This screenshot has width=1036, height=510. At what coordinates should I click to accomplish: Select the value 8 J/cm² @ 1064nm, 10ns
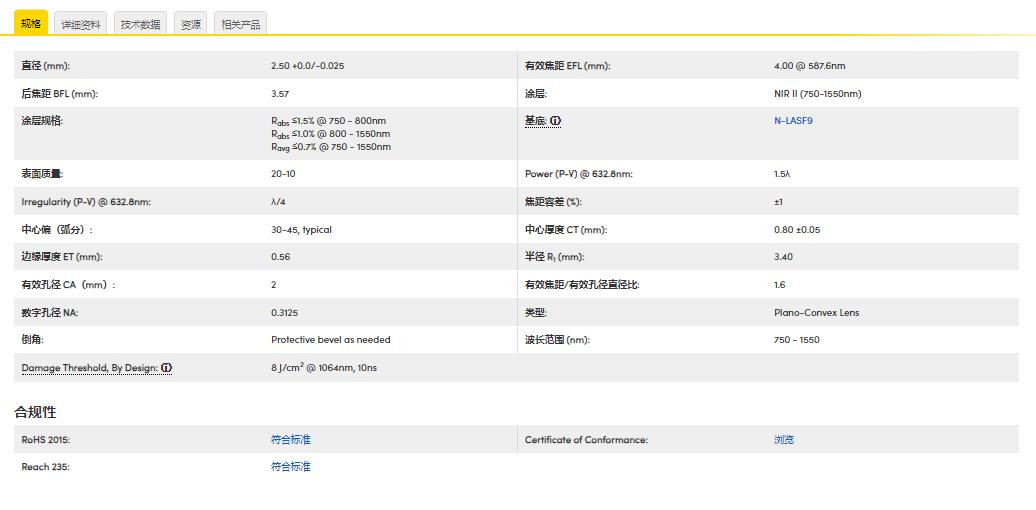click(324, 367)
